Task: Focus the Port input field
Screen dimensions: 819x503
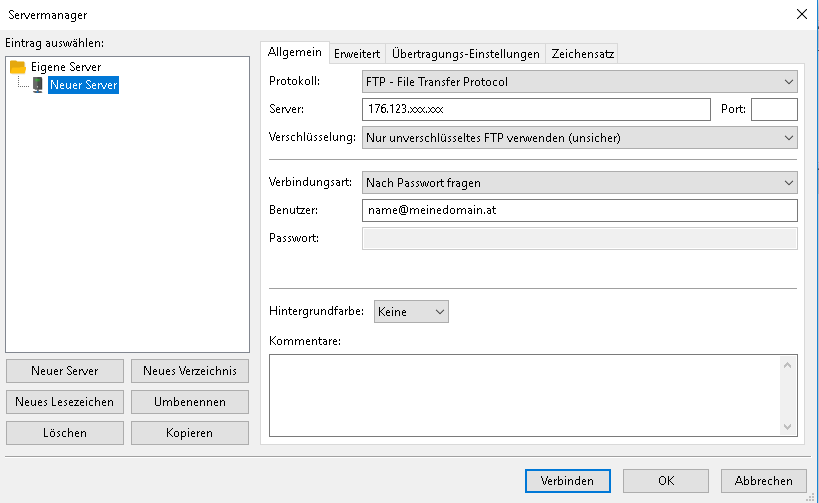Action: pos(773,109)
